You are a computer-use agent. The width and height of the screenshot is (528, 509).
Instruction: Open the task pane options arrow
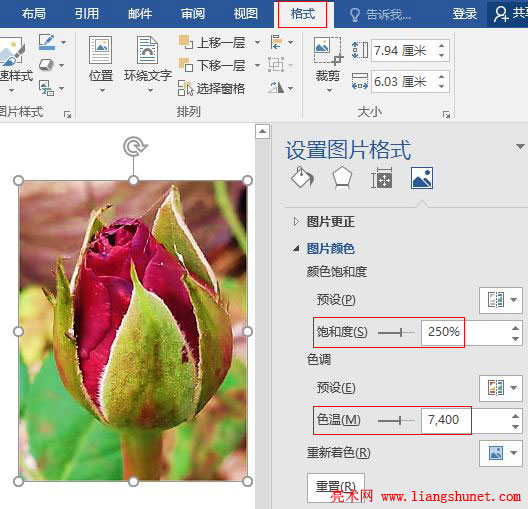pos(520,146)
